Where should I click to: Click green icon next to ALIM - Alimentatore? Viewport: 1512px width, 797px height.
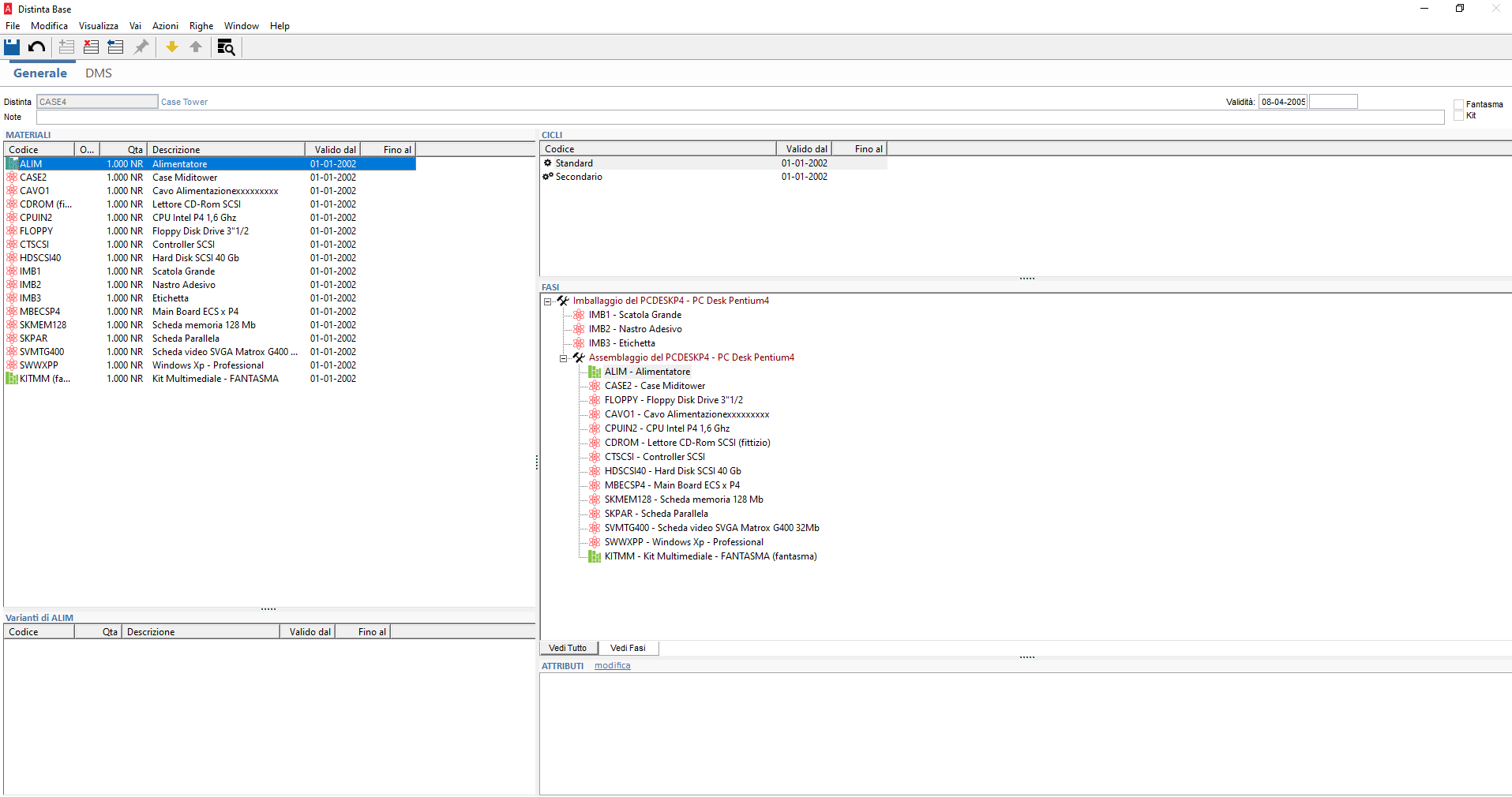[595, 372]
